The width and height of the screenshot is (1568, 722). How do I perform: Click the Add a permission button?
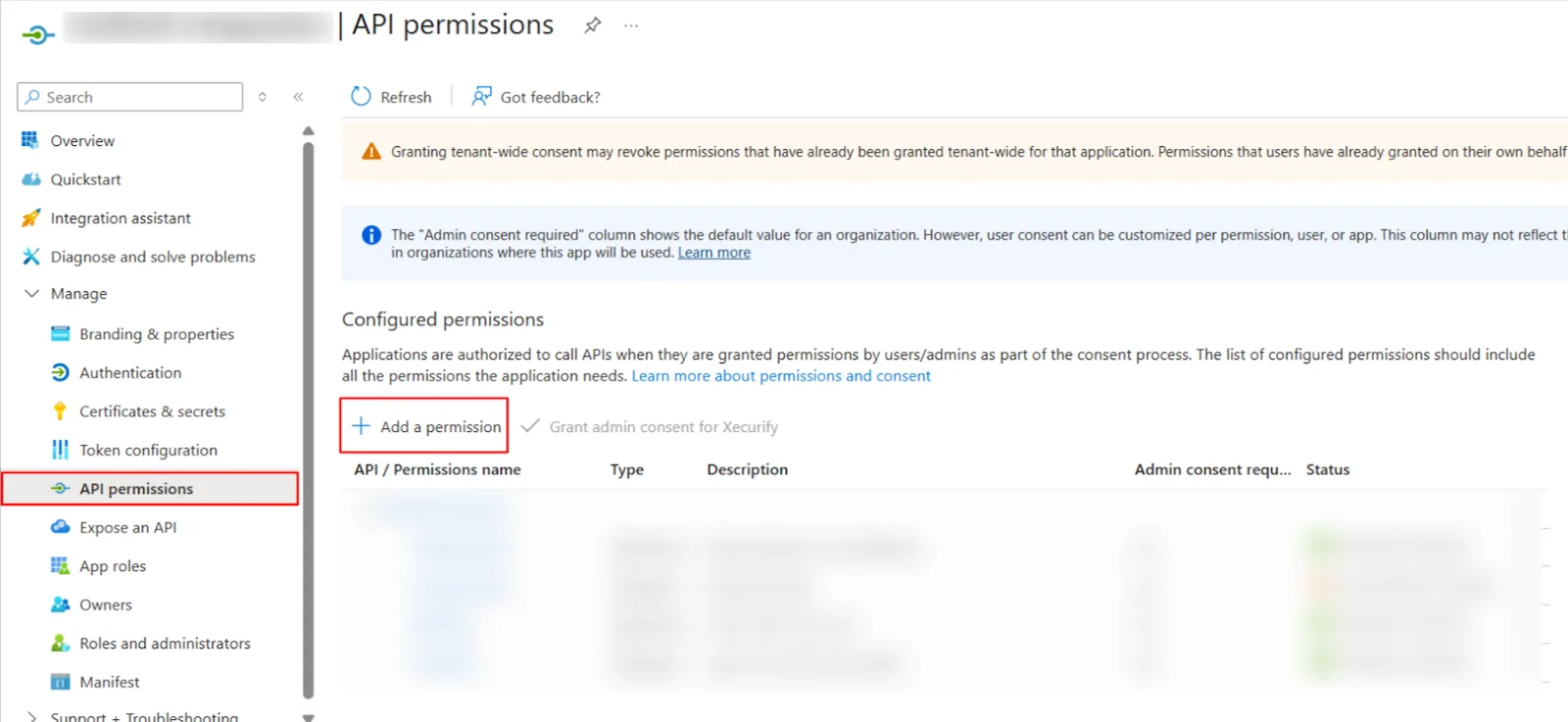click(x=423, y=426)
